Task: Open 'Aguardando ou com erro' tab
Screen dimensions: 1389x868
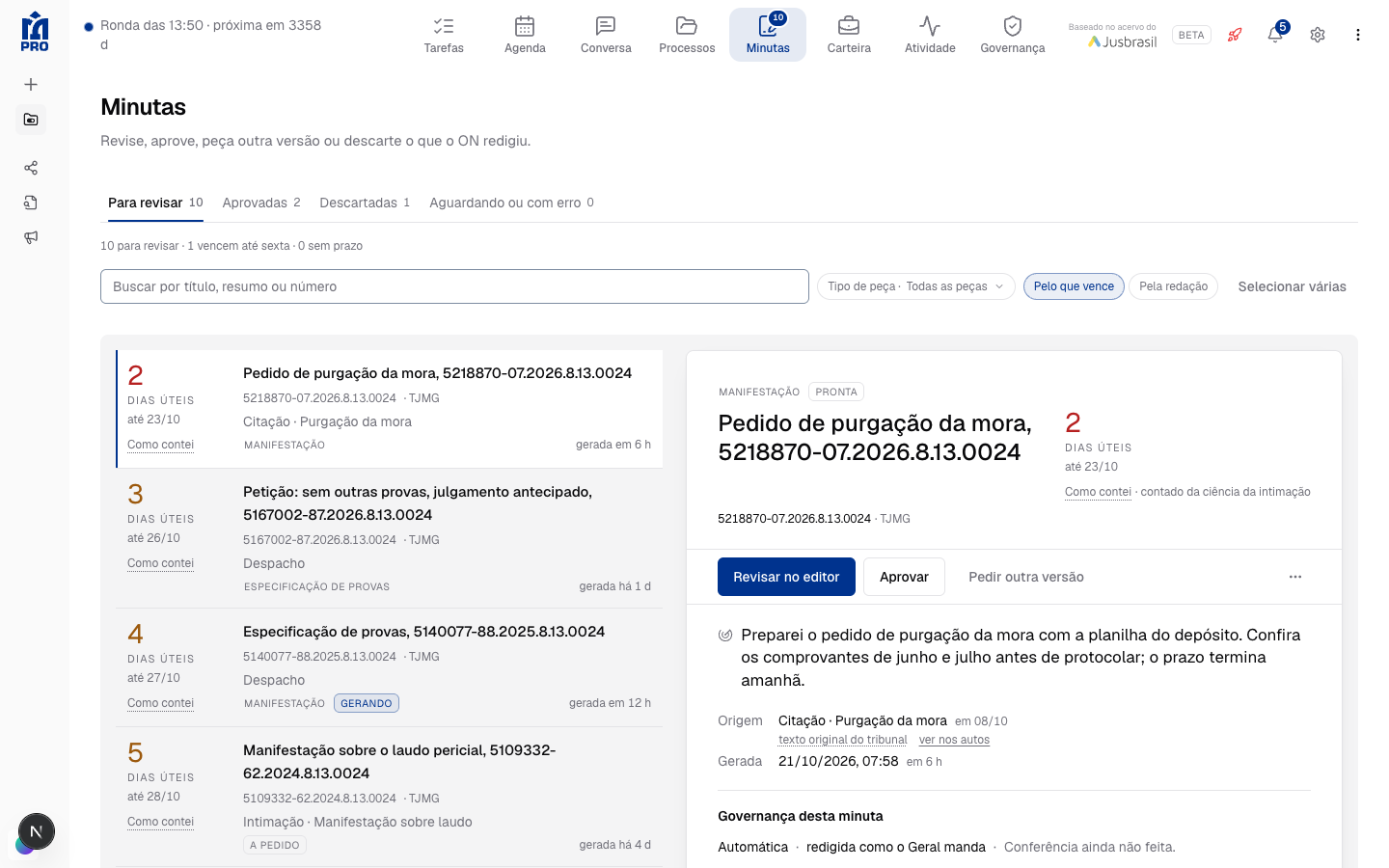Action: 511,203
